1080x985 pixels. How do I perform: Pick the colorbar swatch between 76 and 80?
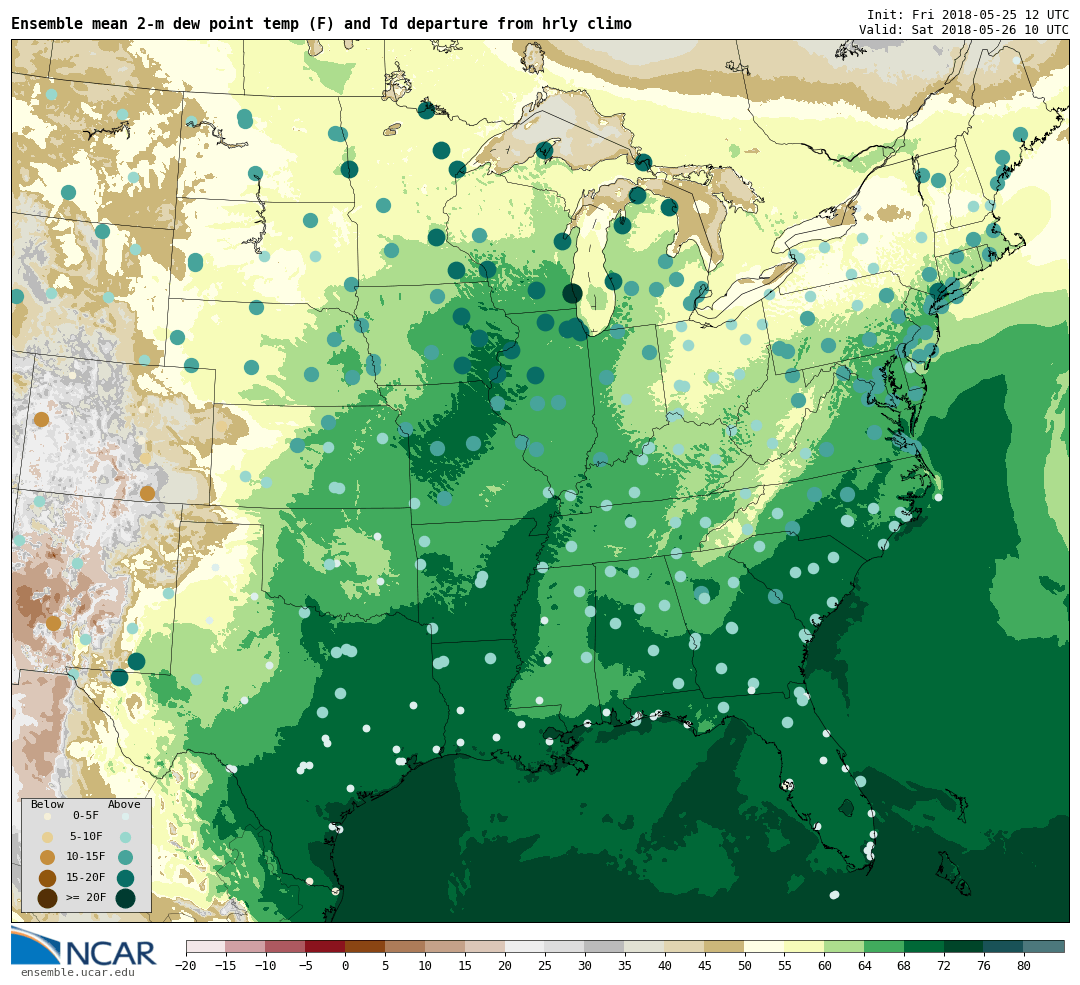(x=1004, y=946)
